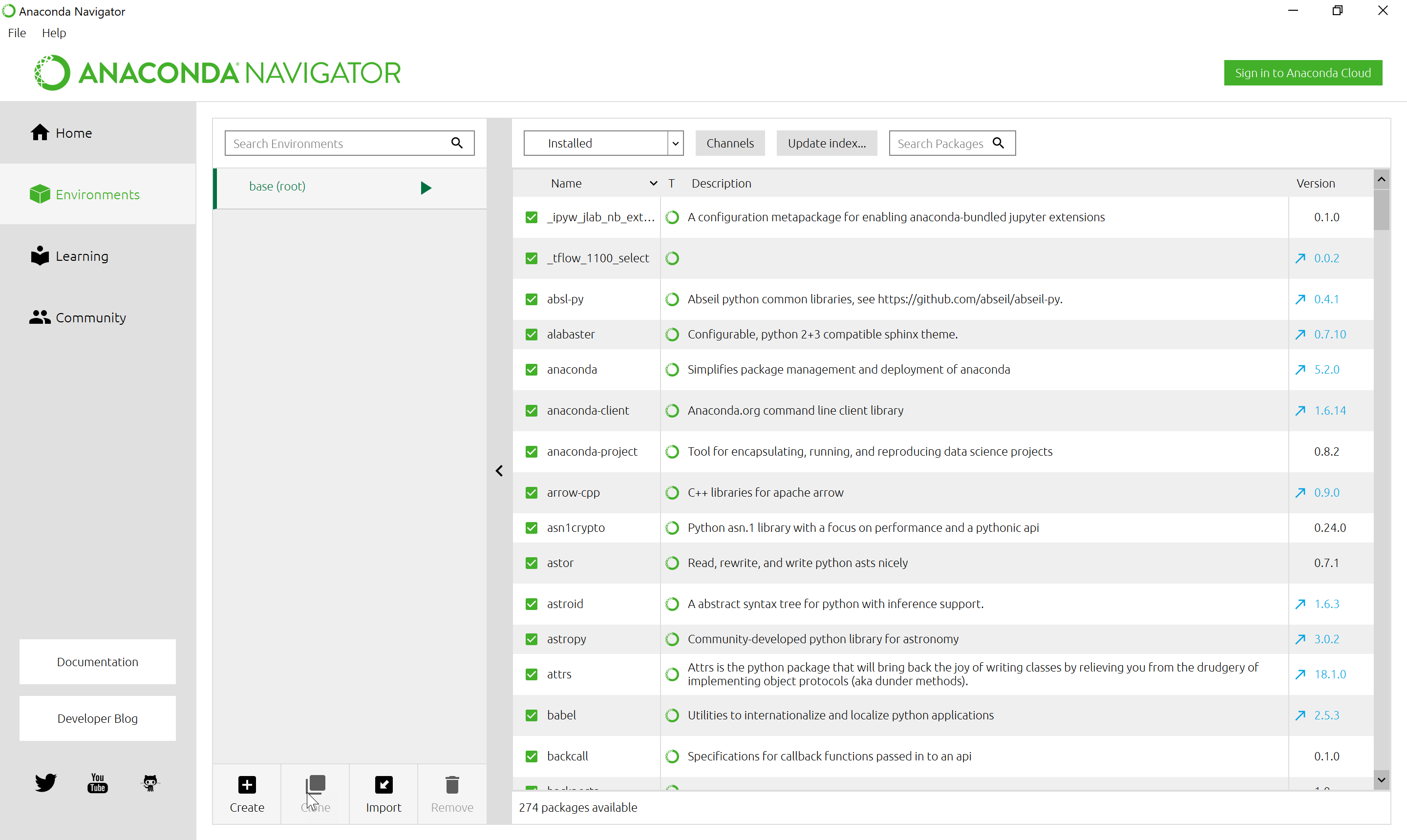This screenshot has height=840, width=1407.
Task: Click the Import environment icon
Action: (384, 784)
